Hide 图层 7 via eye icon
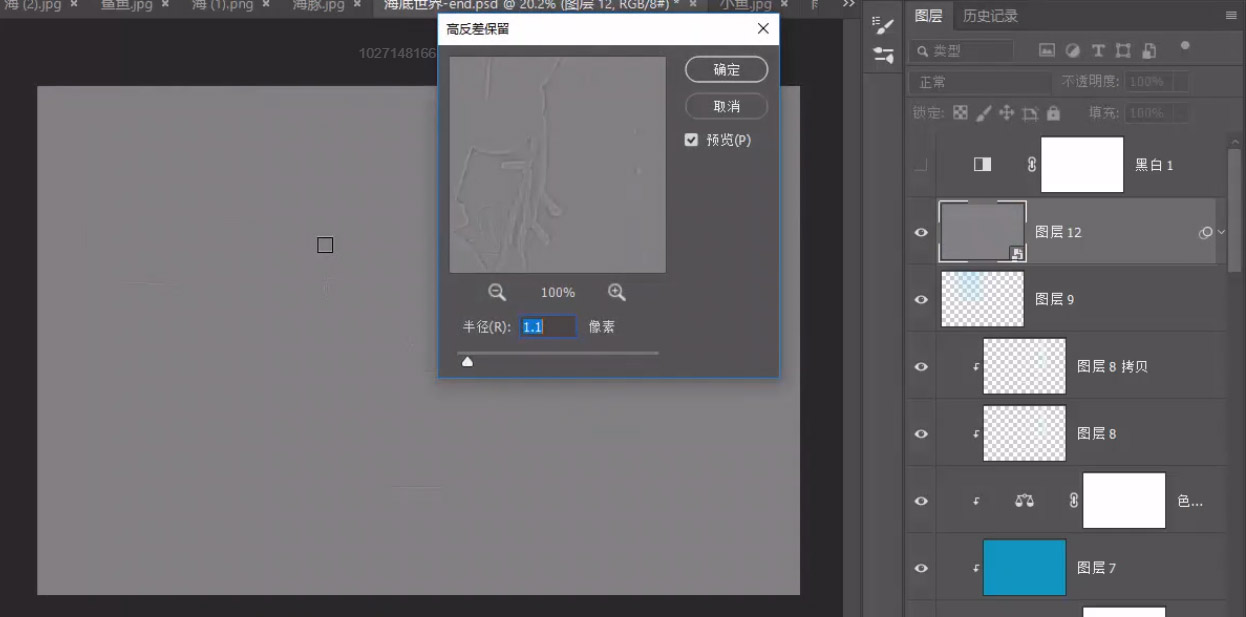 921,567
